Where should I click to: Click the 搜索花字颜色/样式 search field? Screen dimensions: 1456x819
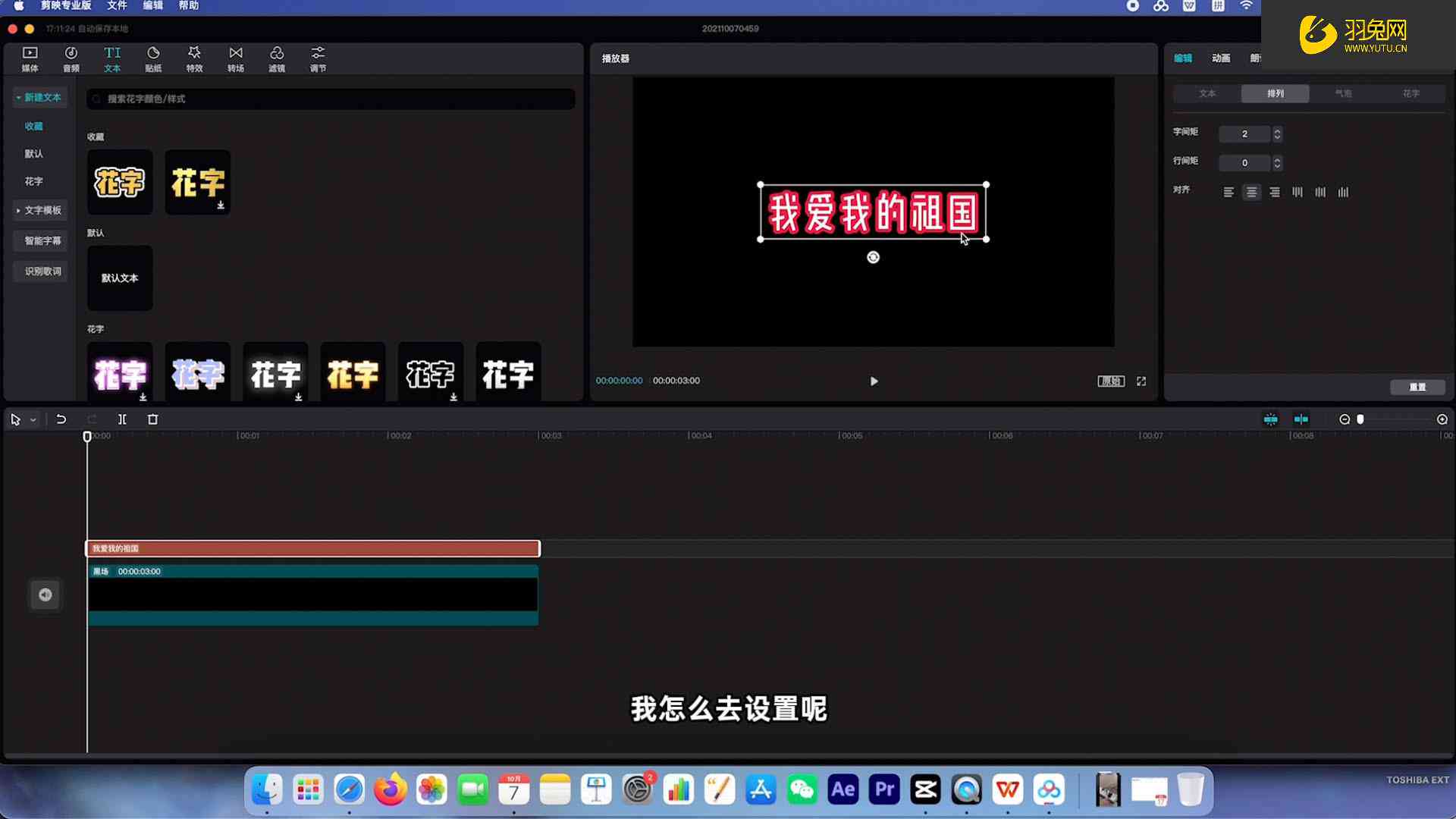coord(331,99)
